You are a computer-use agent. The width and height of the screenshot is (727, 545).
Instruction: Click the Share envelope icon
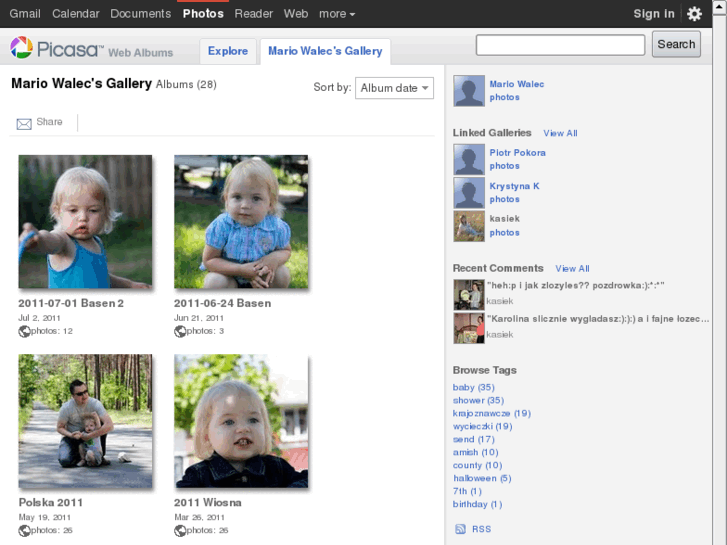click(x=24, y=123)
